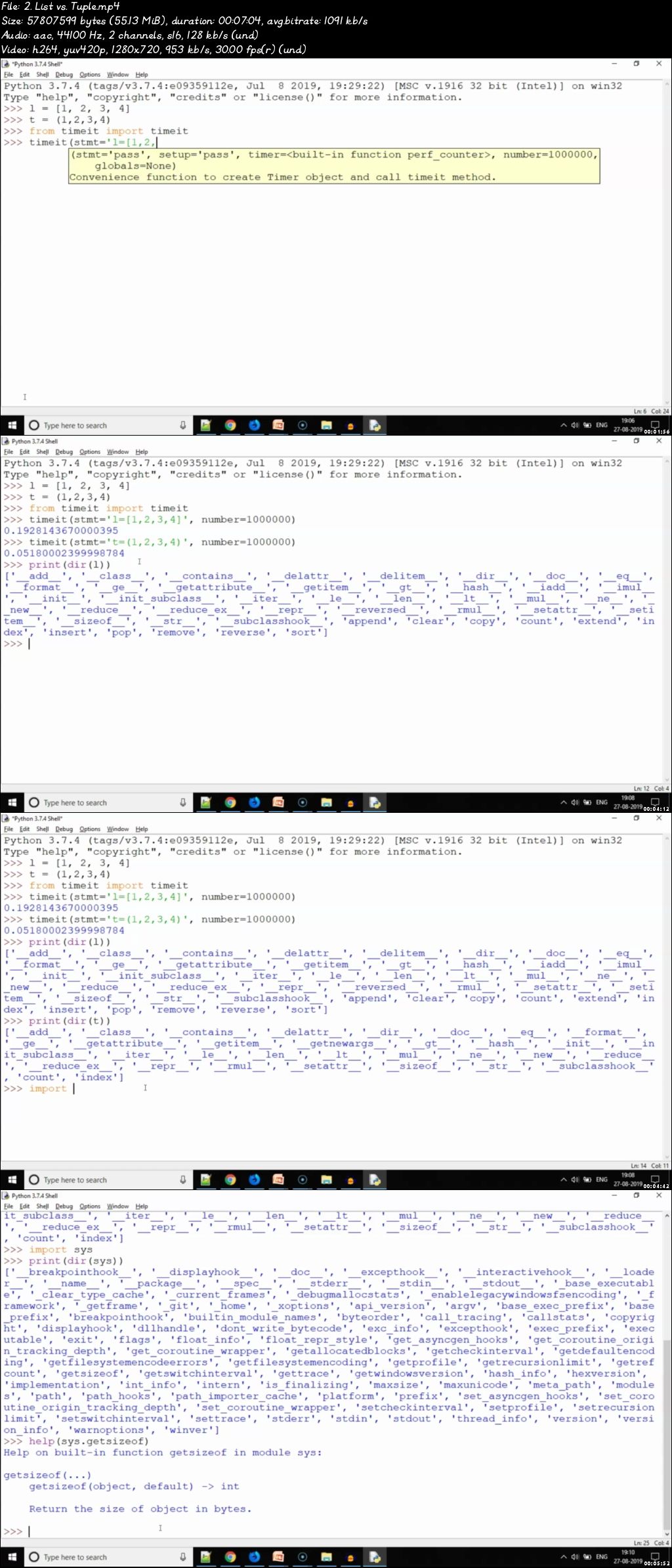The width and height of the screenshot is (672, 1568).
Task: Click the IDLE Python taskbar icon in the 00:04:42 frame
Action: [375, 1180]
